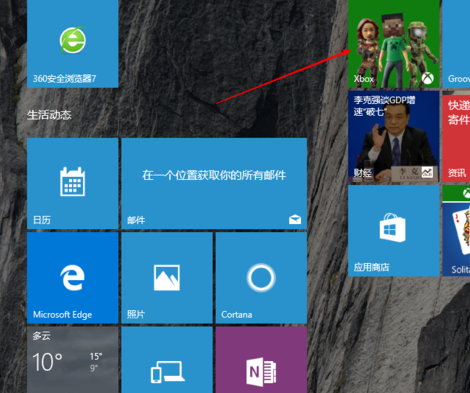The image size is (470, 393).
Task: Open the Solitaire card game tile
Action: (x=456, y=231)
